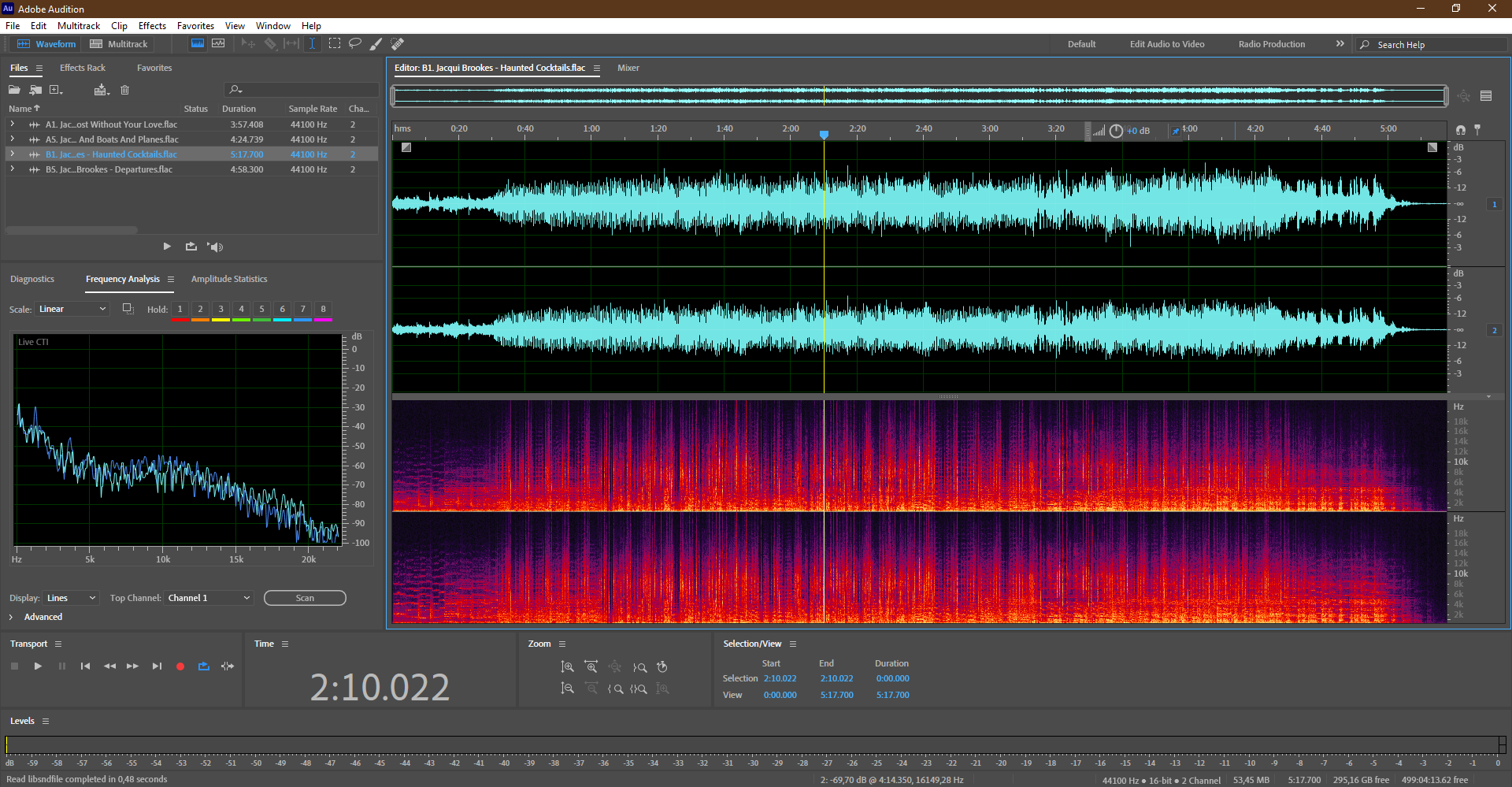Select Edit Audio to Video workspace
Viewport: 1512px width, 787px height.
coord(1167,44)
